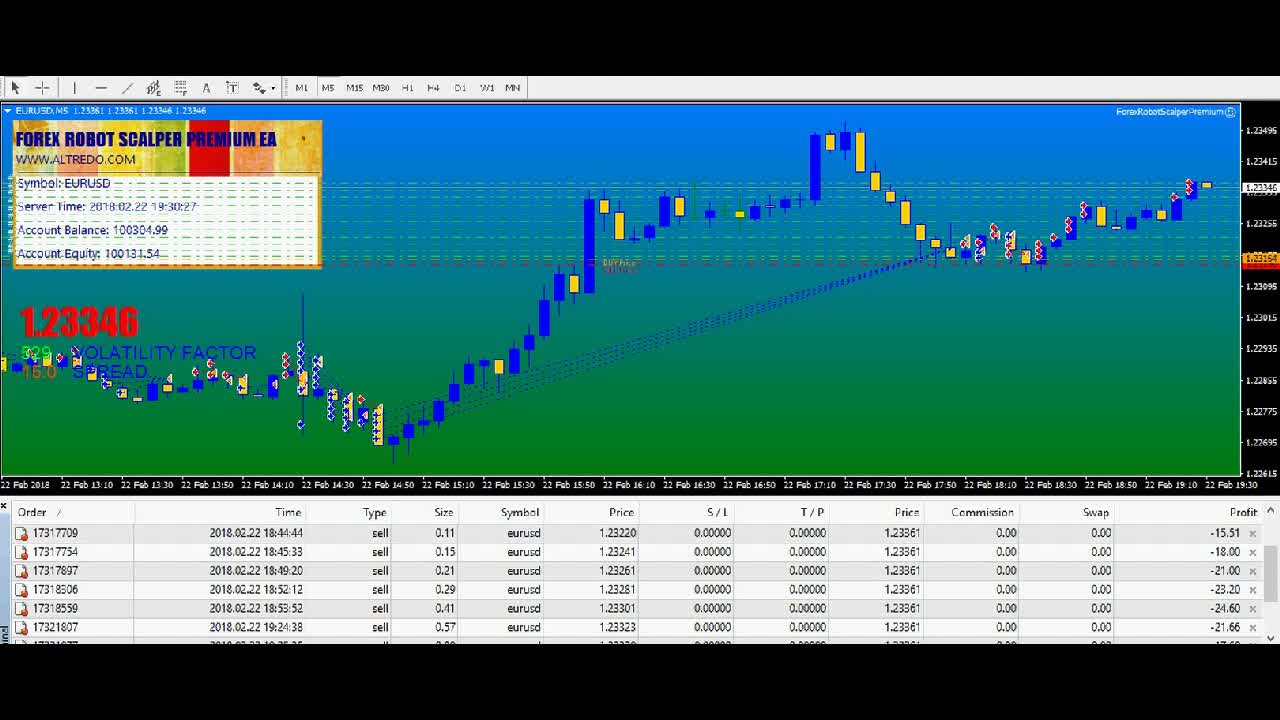Expand the arrows tool dropdown arrow
This screenshot has height=720, width=1280.
(273, 88)
